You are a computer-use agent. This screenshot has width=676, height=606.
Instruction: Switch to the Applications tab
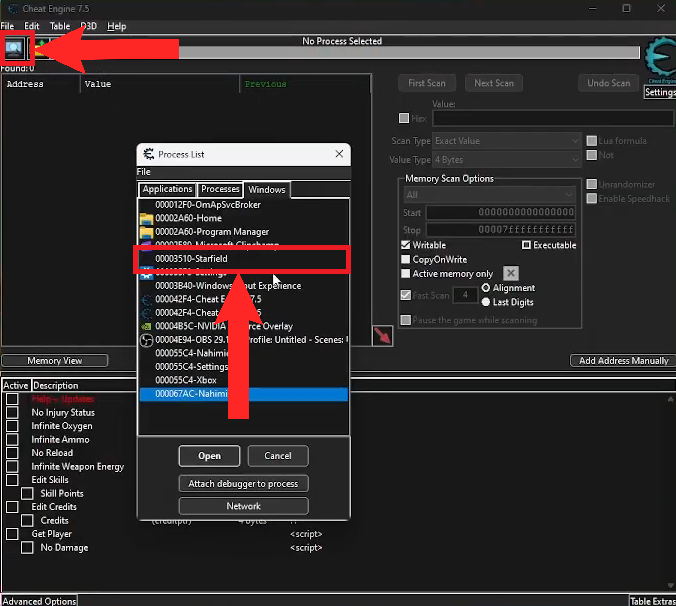tap(167, 189)
